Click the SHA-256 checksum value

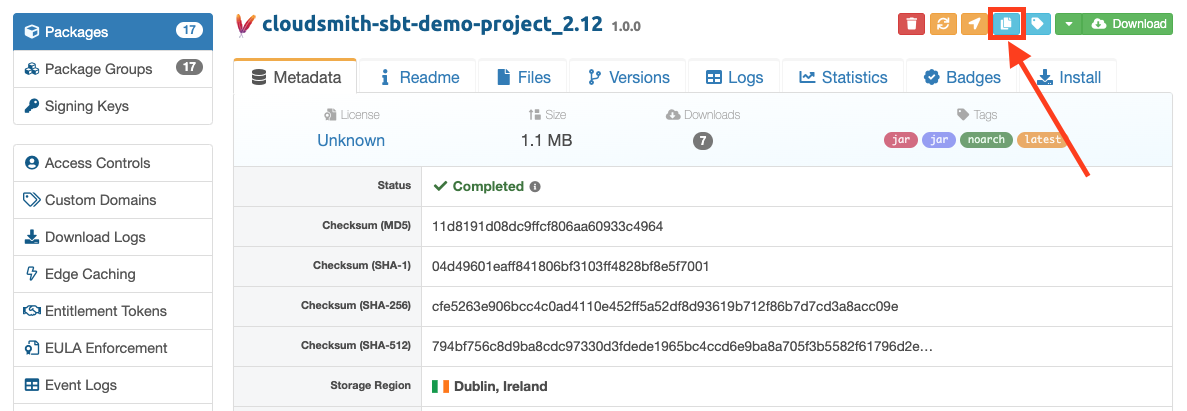[665, 307]
